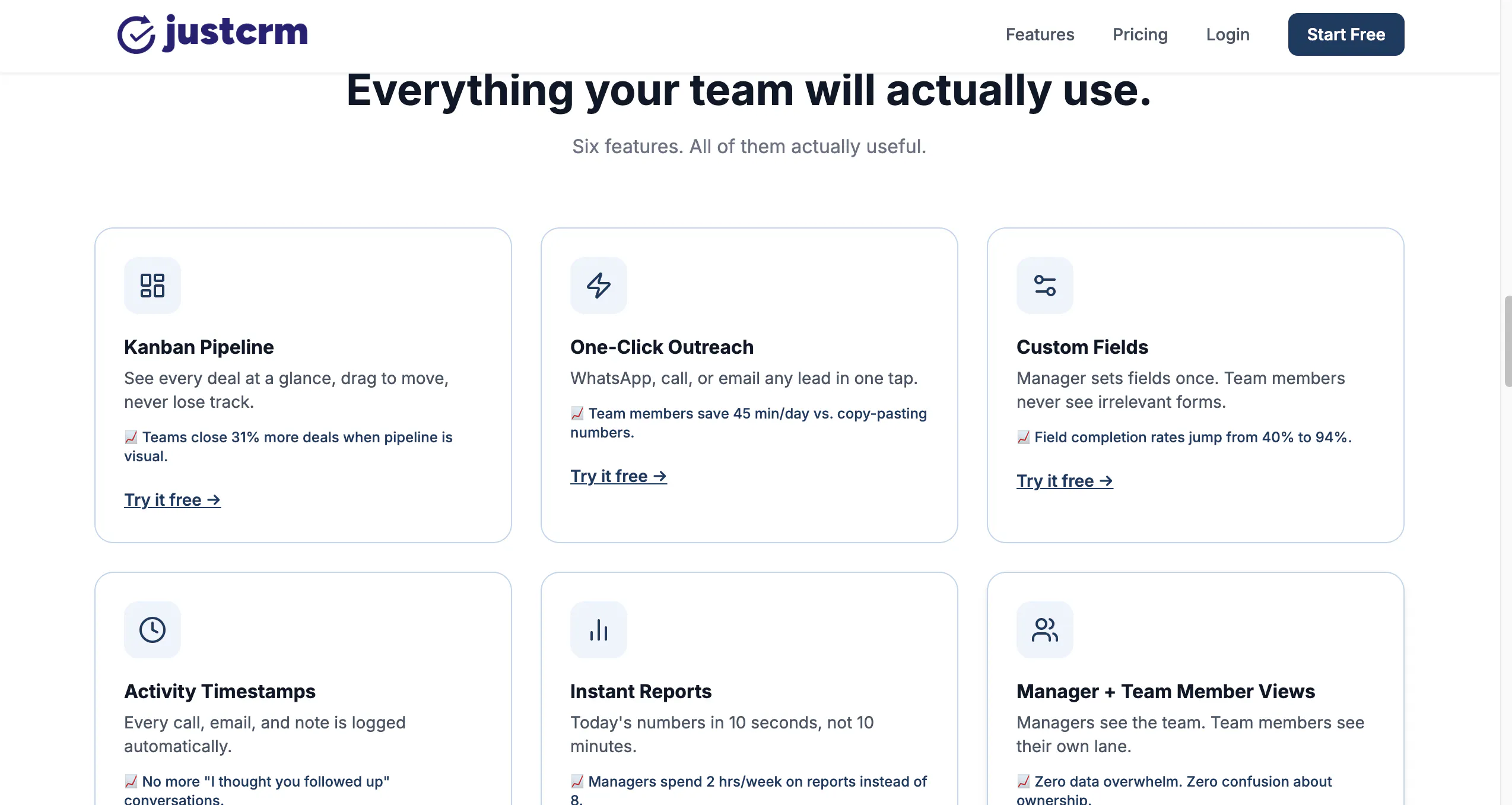Click 'Manager sets fields once' description
This screenshot has width=1512, height=805.
[x=1181, y=390]
